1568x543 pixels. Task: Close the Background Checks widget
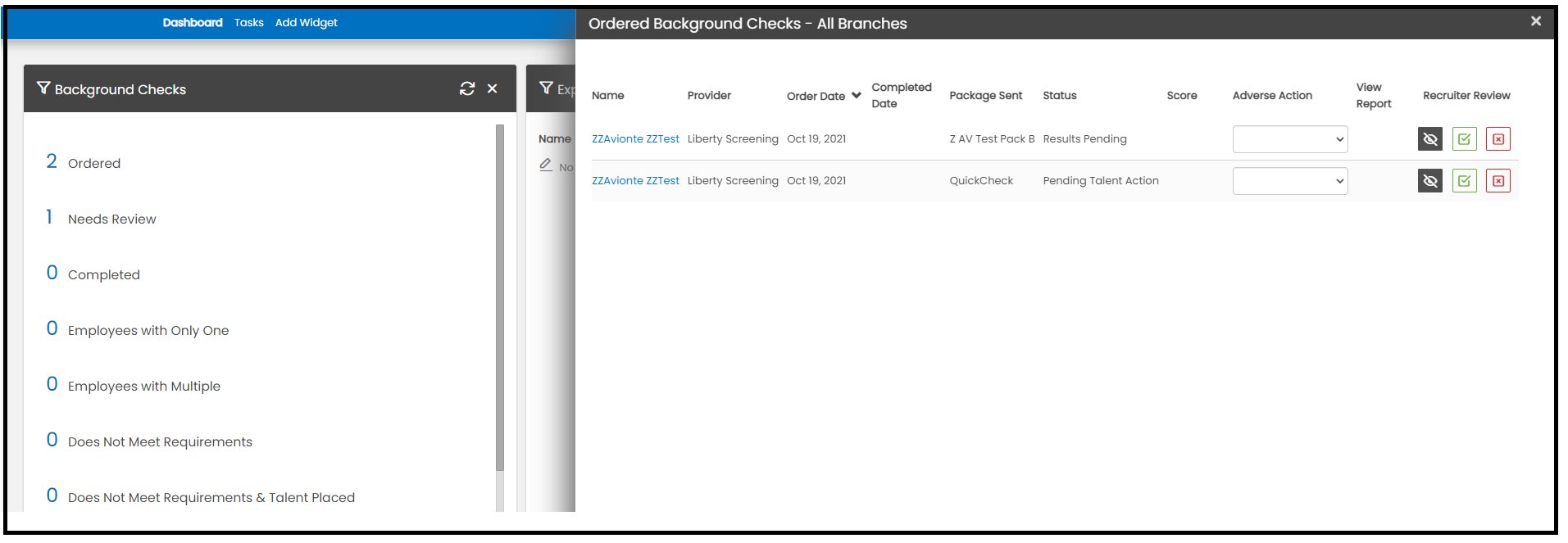pyautogui.click(x=493, y=88)
